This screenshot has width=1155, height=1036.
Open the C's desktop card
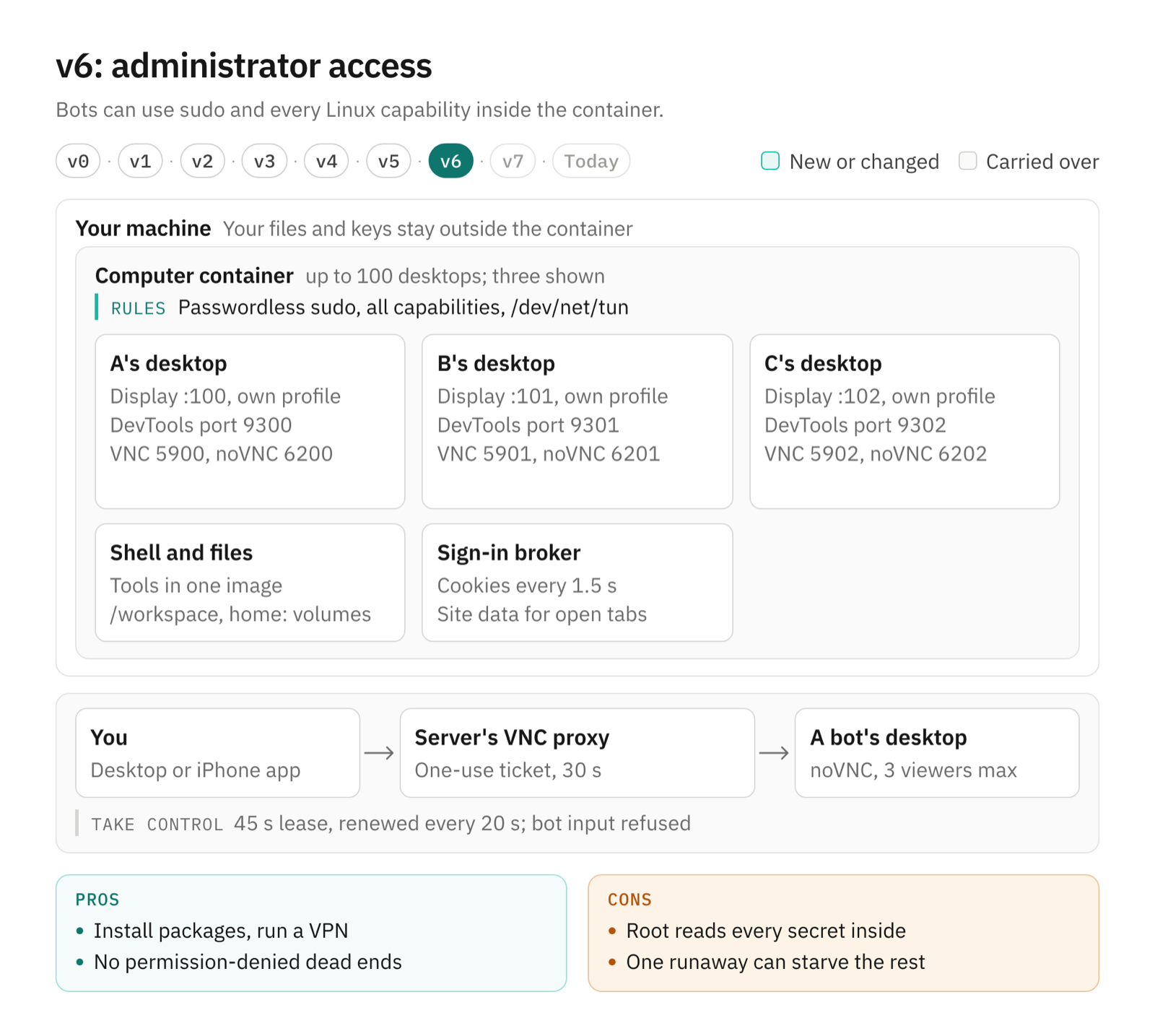tap(905, 422)
